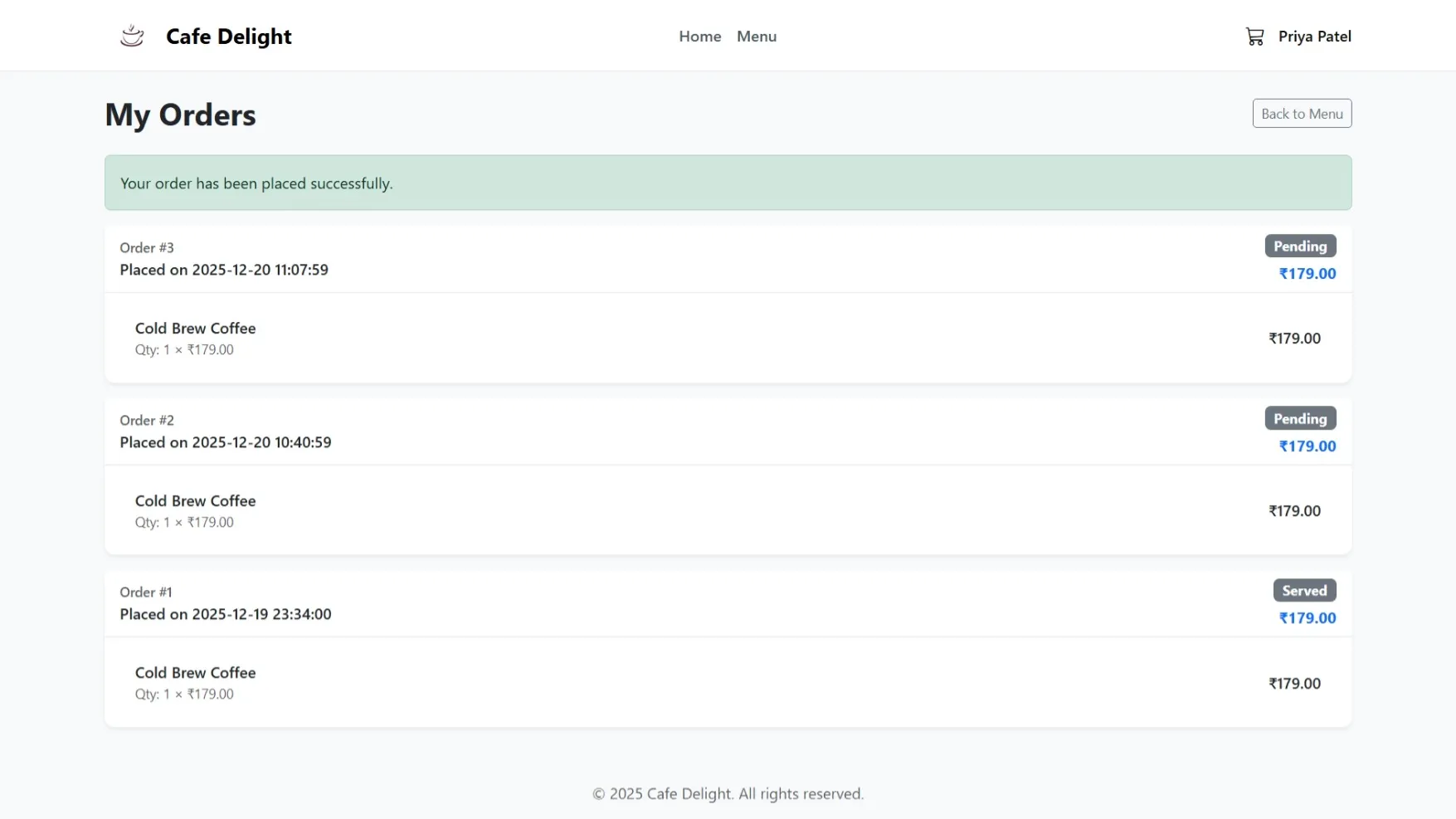Select Cold Brew Coffee in Order #3
This screenshot has width=1456, height=819.
click(x=195, y=328)
